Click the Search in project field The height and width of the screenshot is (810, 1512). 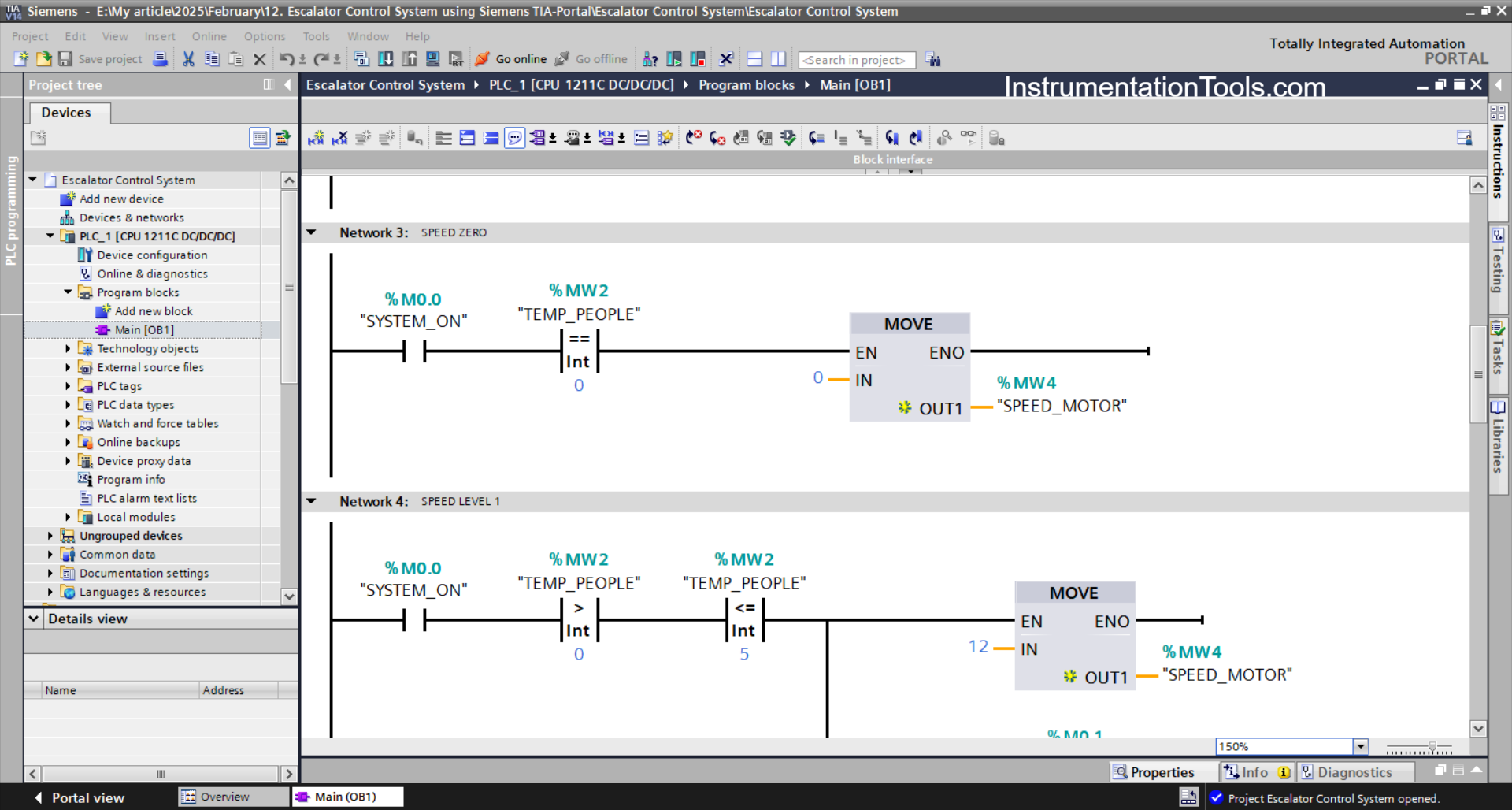click(x=857, y=60)
